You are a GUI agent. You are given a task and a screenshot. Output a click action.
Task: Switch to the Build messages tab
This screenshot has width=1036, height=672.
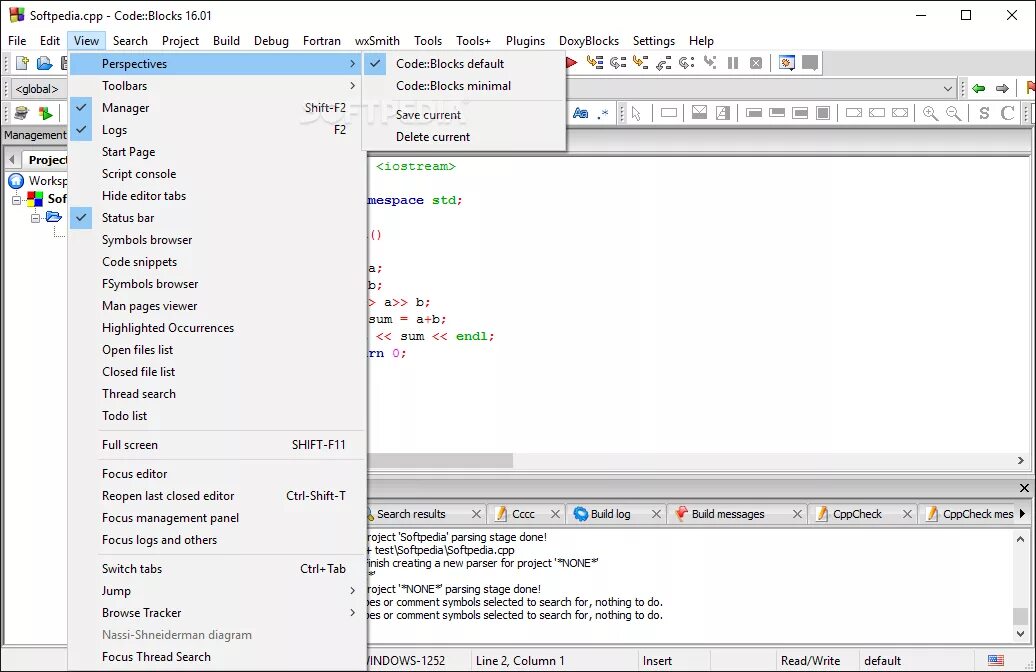tap(727, 514)
